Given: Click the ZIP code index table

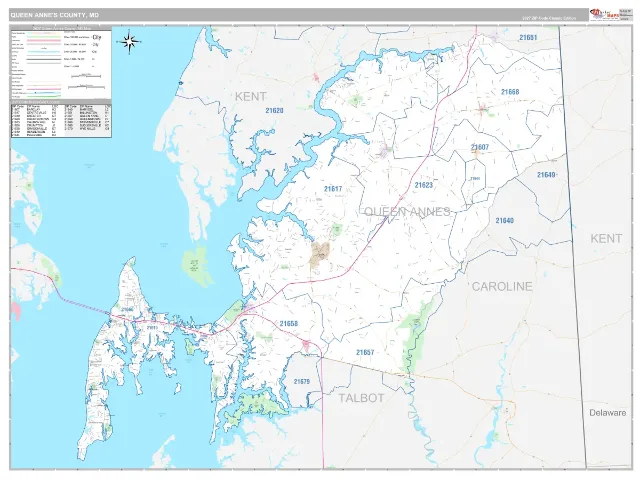Looking at the screenshot, I should [61, 120].
